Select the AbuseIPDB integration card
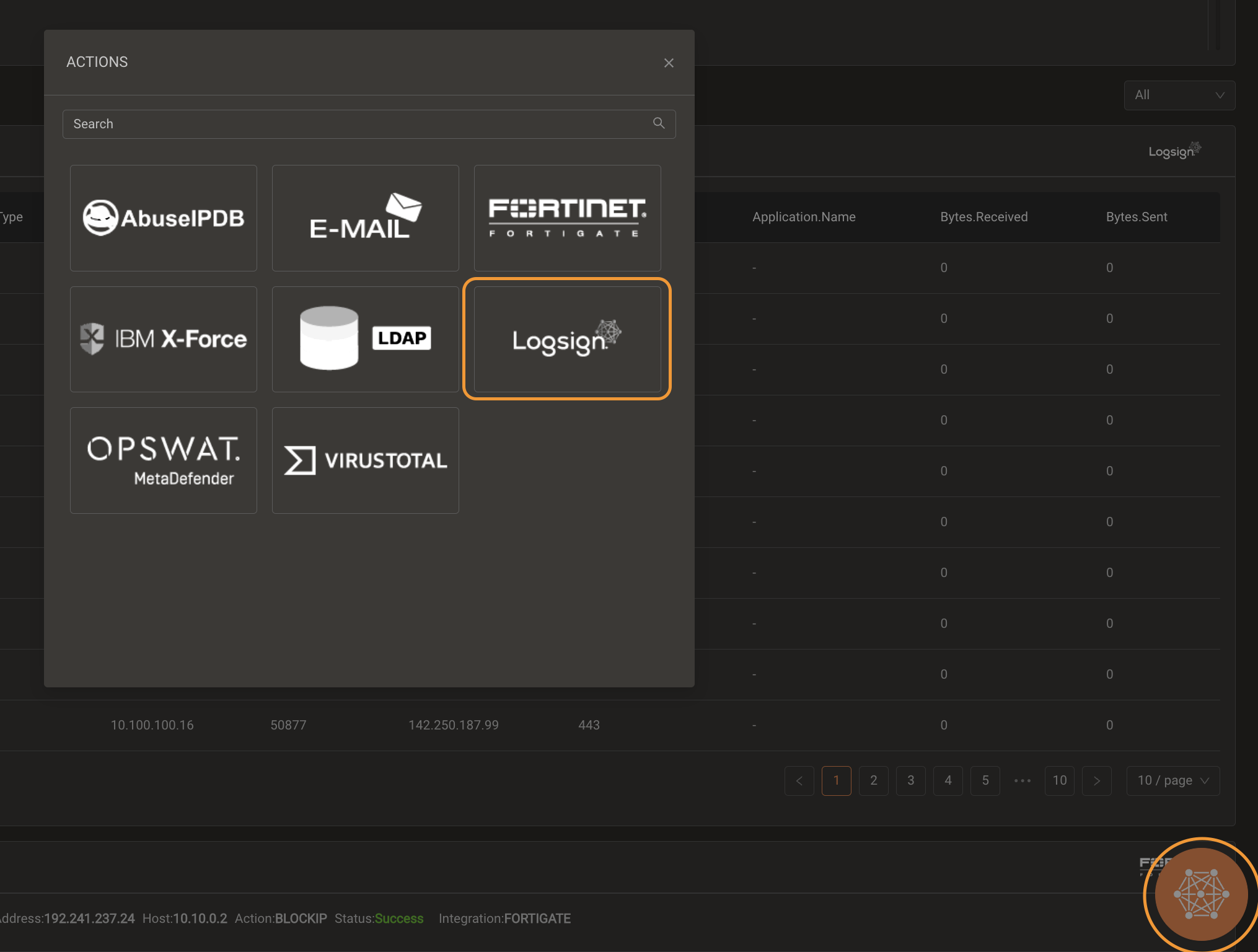Viewport: 1258px width, 952px height. click(x=164, y=218)
